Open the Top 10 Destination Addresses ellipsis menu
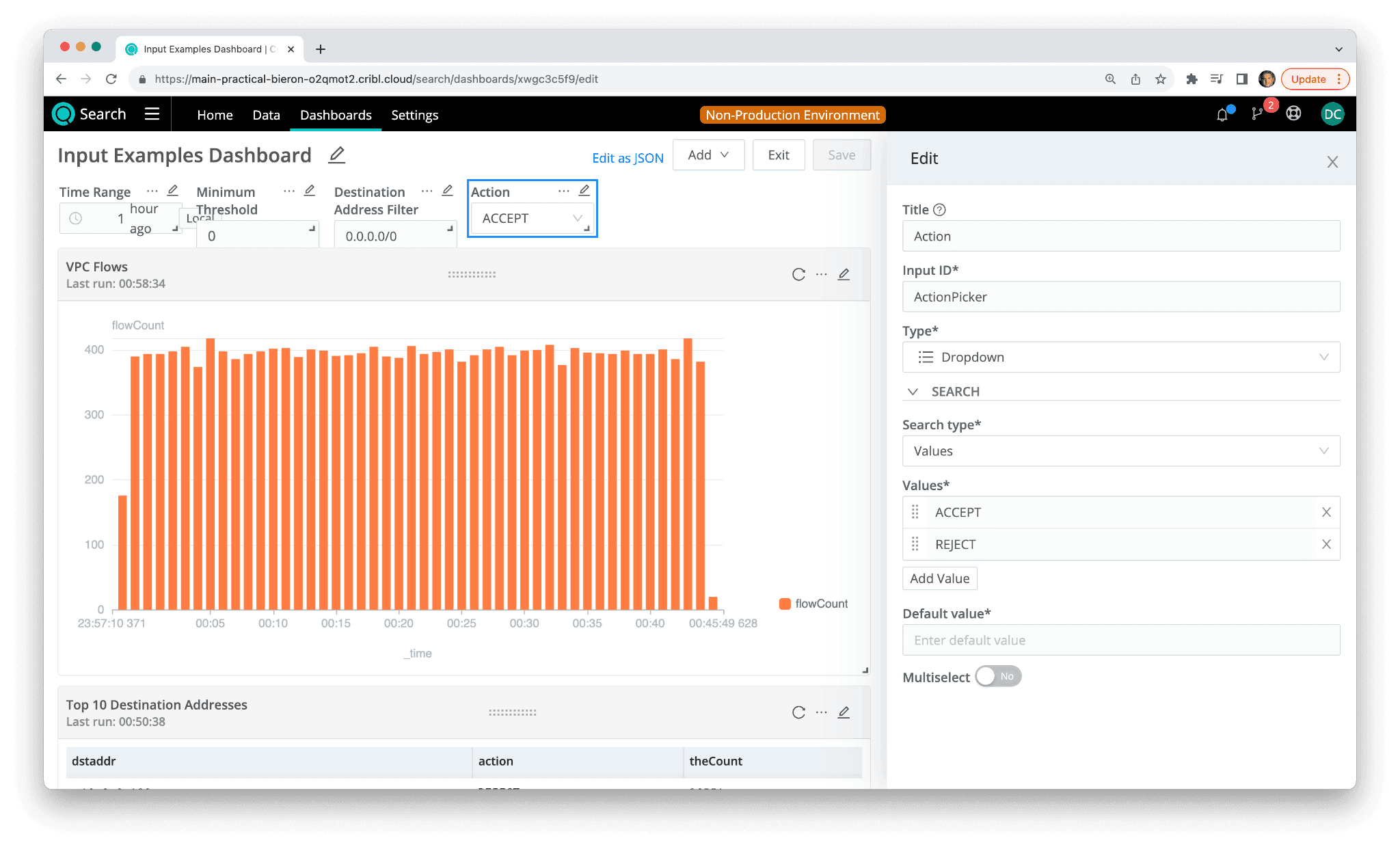The height and width of the screenshot is (847, 1400). (x=821, y=712)
